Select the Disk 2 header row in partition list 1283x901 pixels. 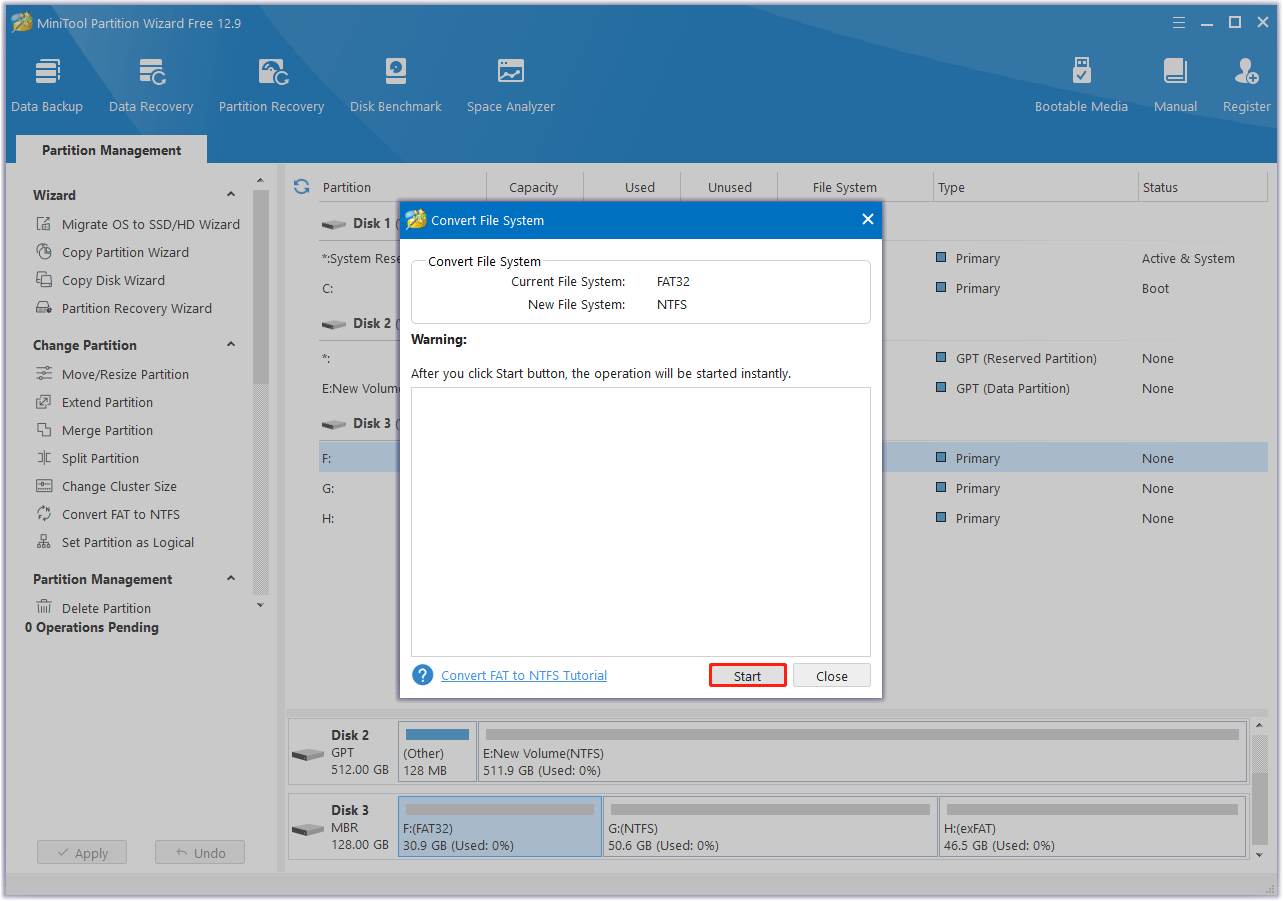click(793, 323)
